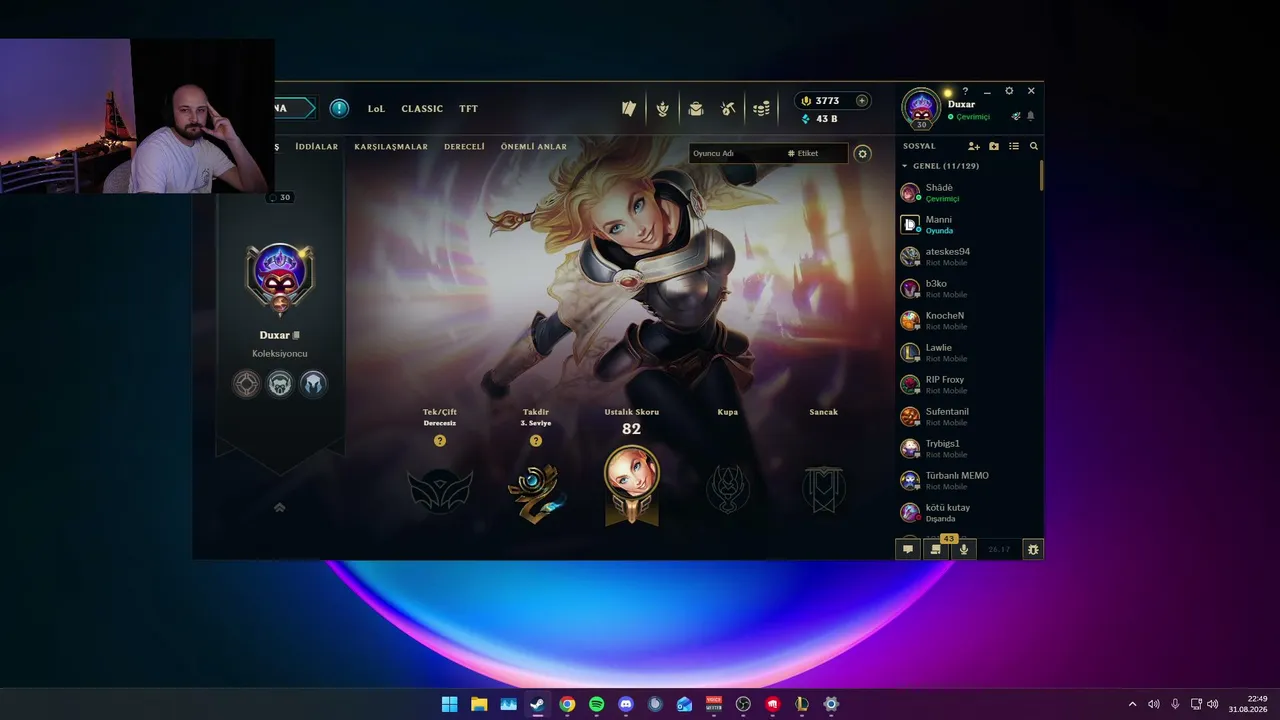1280x720 pixels.
Task: Click the first challenge token under Koleksiyoncu
Action: tap(246, 384)
